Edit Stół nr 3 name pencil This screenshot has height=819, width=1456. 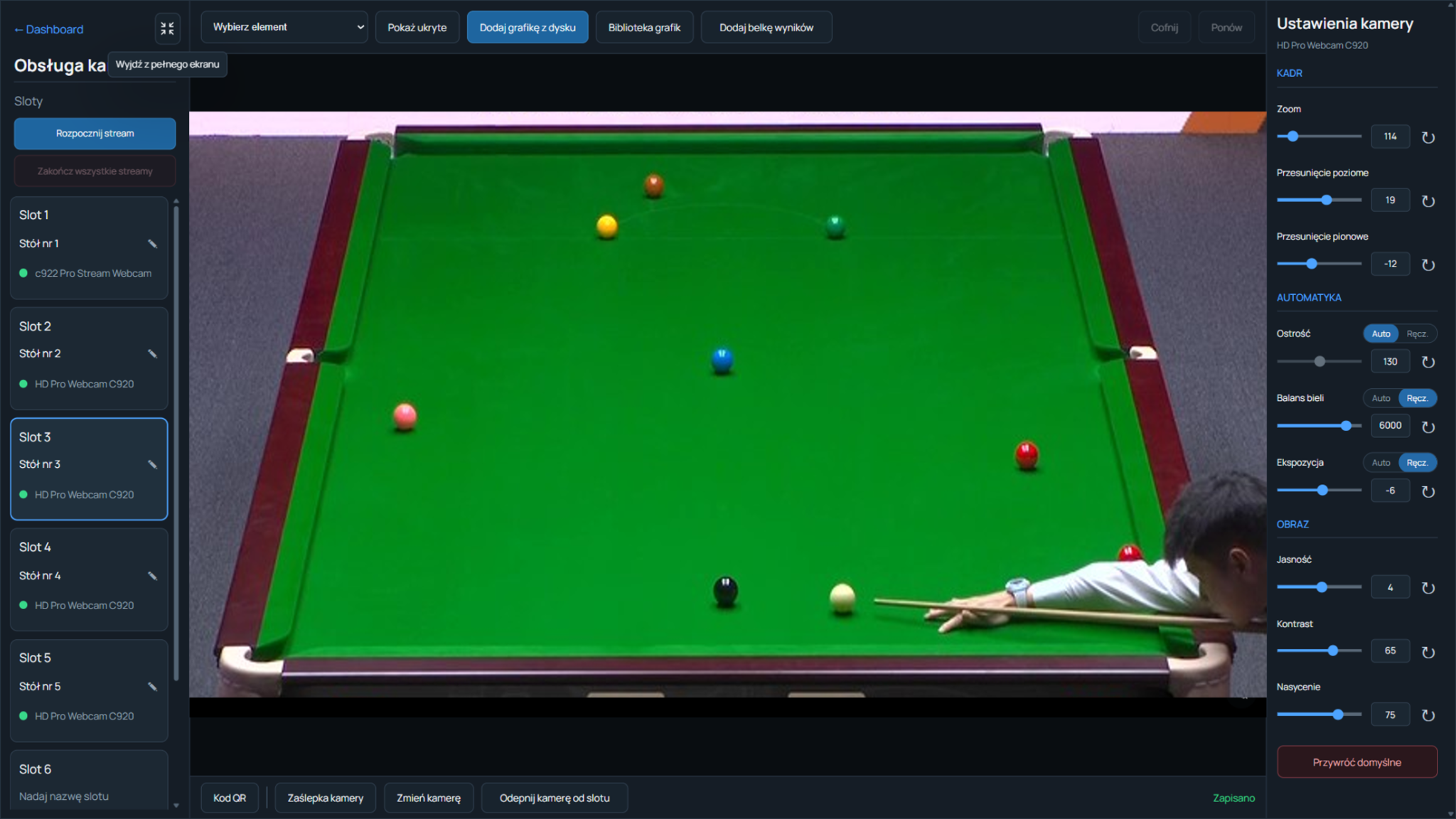[x=152, y=464]
